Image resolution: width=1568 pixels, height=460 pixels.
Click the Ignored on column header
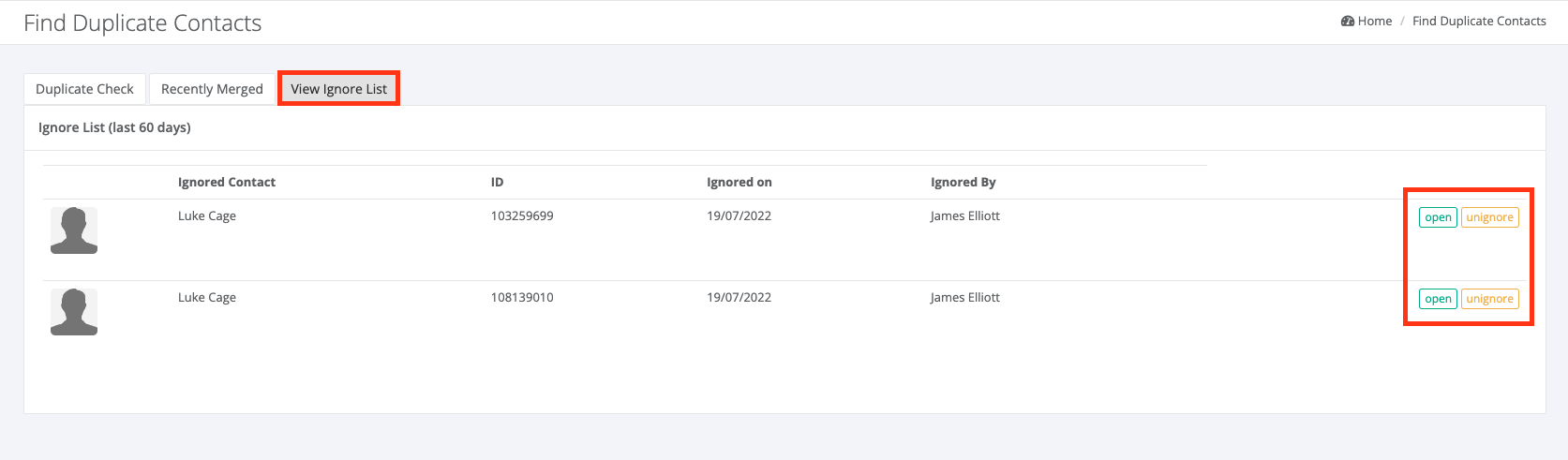click(739, 182)
